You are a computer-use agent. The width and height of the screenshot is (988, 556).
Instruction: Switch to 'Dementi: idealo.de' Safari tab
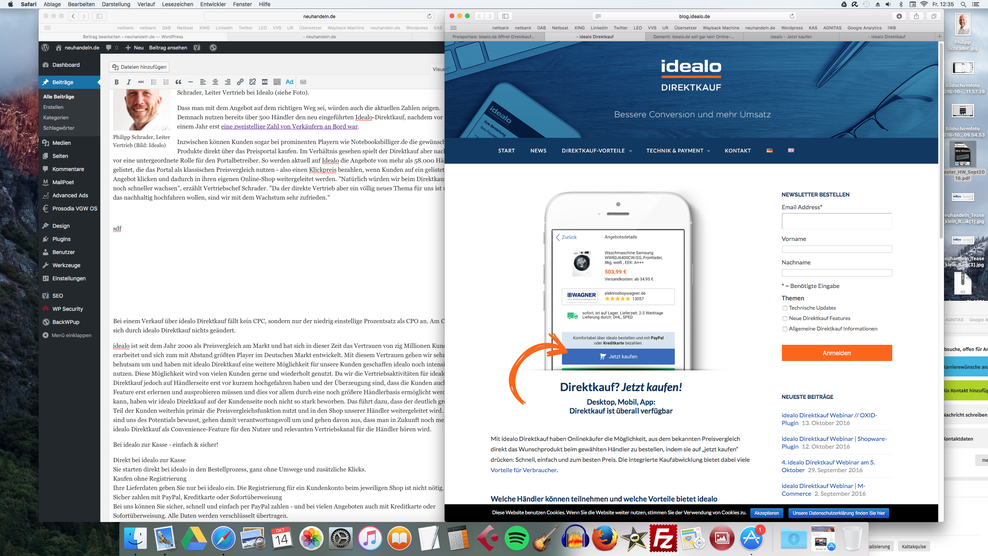[x=692, y=37]
